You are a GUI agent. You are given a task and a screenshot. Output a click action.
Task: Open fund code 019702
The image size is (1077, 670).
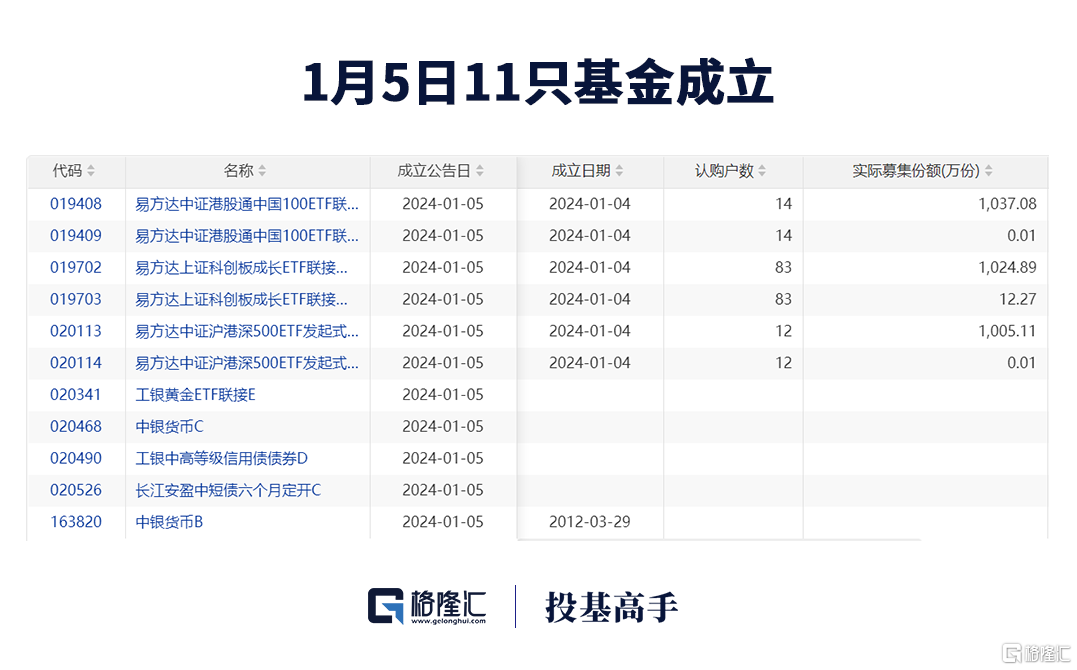76,267
